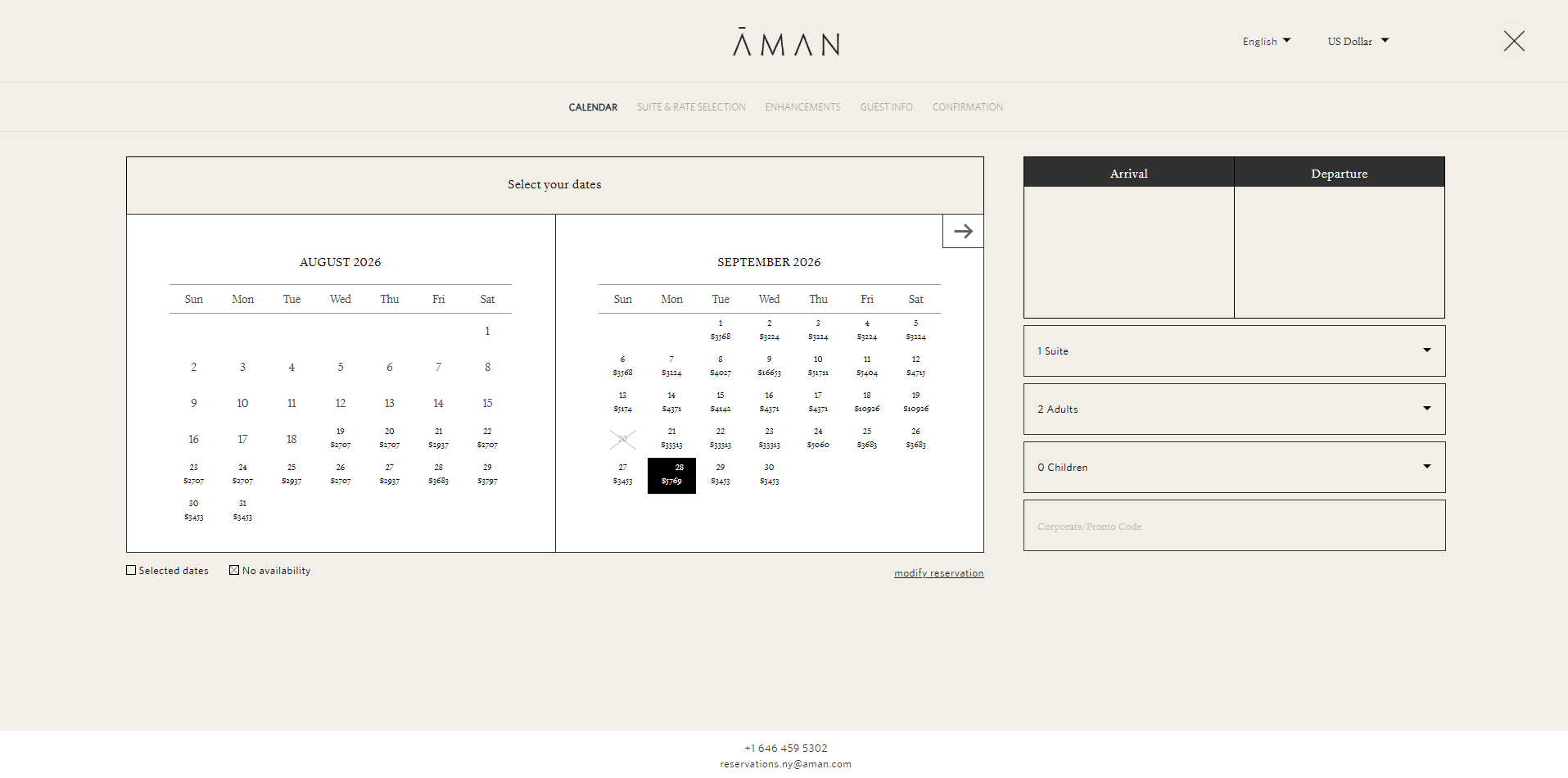Click the No availability legend box
1568x778 pixels.
pos(234,570)
